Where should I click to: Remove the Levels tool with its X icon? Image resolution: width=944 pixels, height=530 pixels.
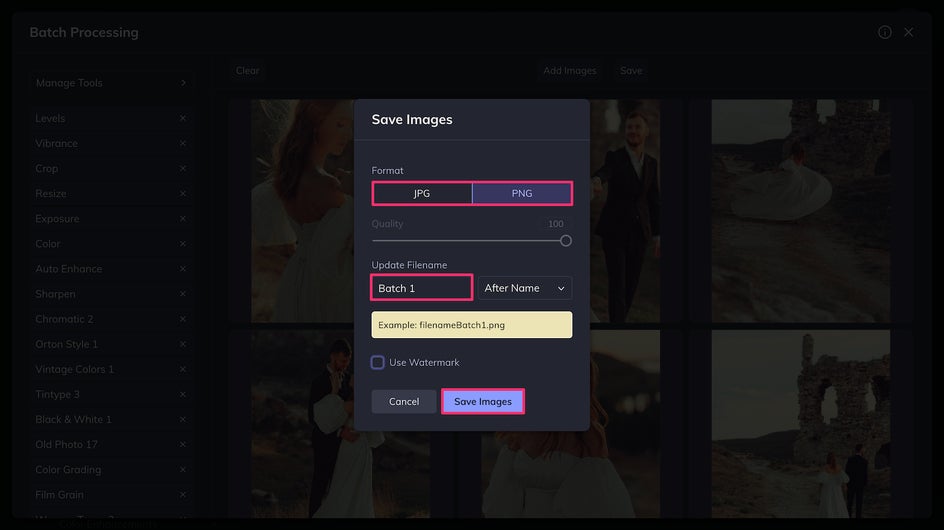tap(182, 119)
